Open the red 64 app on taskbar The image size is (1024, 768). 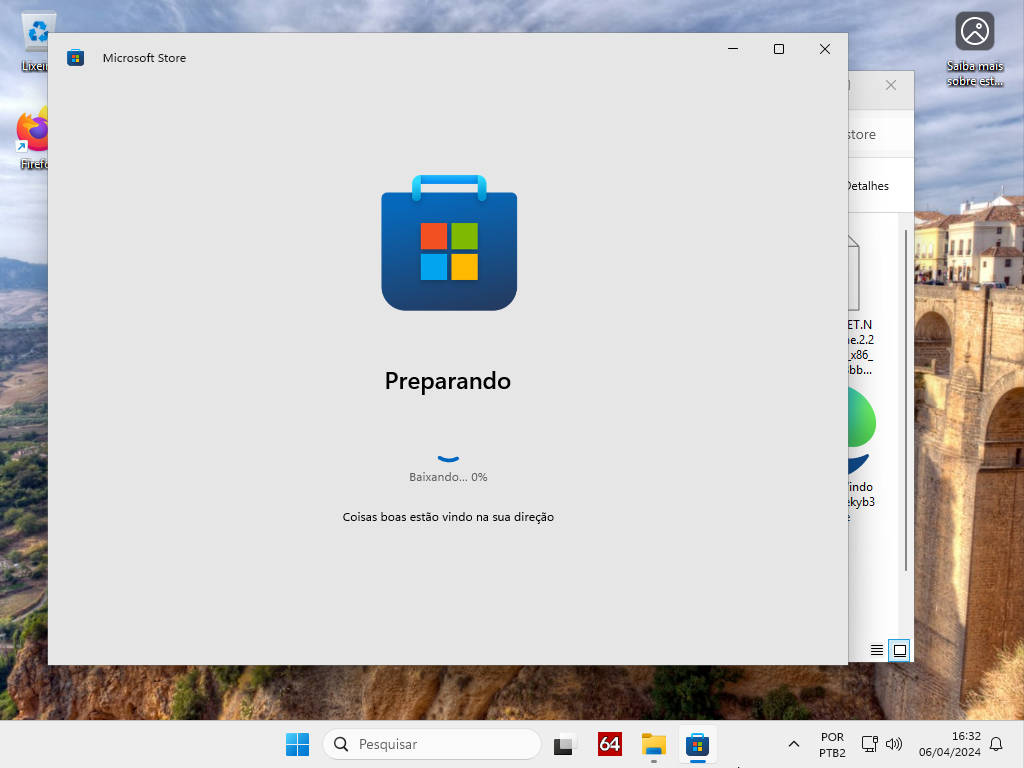[609, 744]
